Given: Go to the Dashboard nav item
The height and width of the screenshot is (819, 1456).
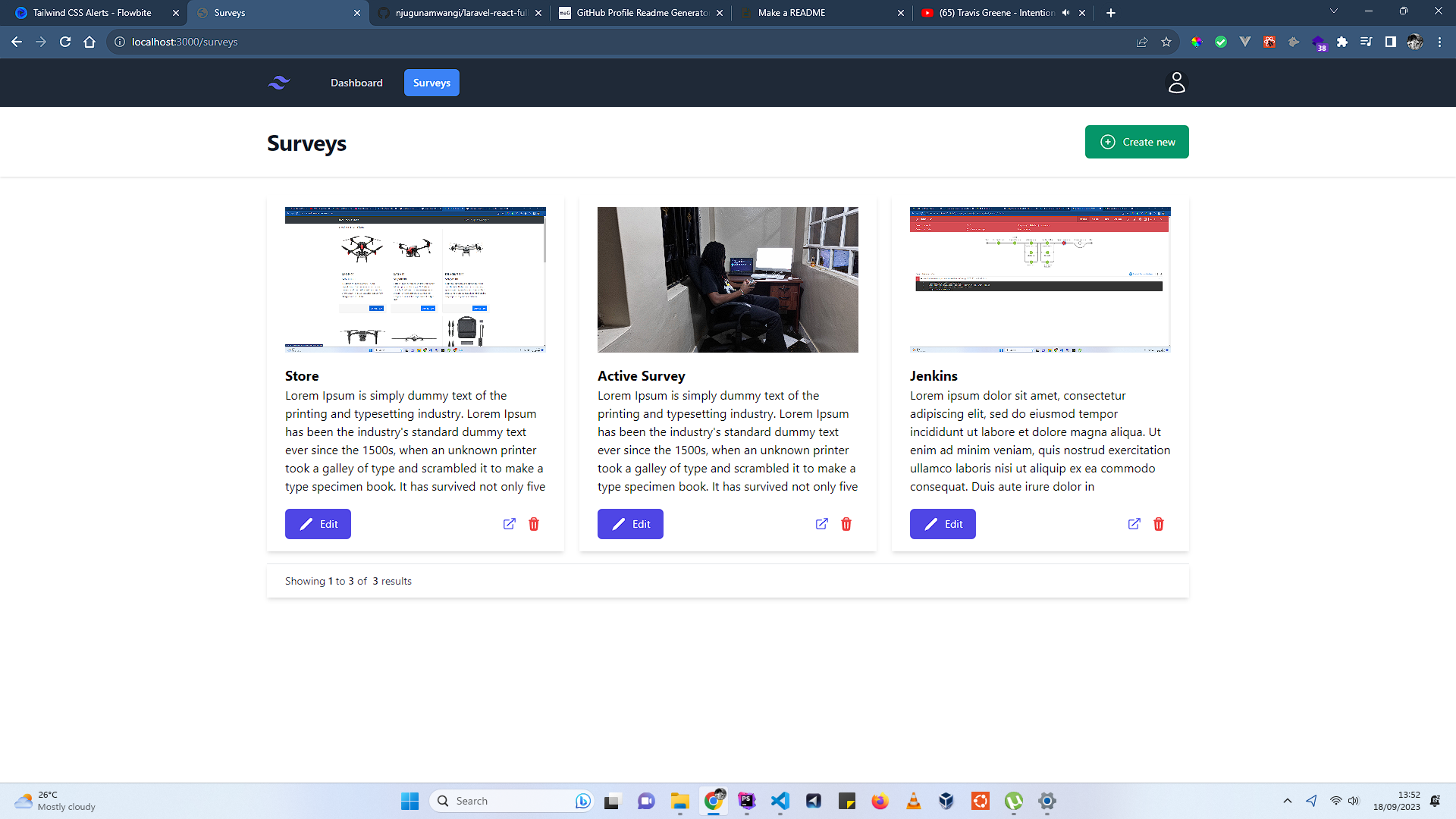Looking at the screenshot, I should [356, 83].
